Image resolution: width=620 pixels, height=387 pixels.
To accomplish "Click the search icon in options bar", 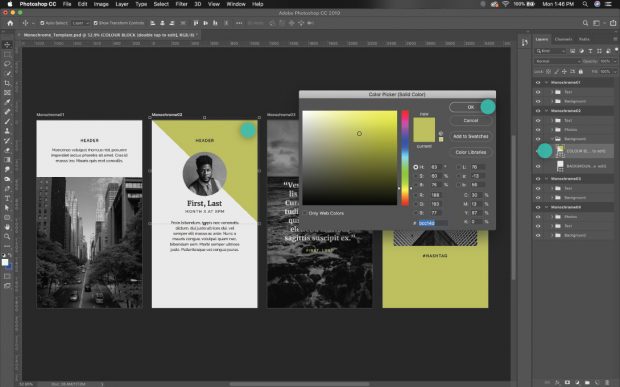I will (x=585, y=23).
